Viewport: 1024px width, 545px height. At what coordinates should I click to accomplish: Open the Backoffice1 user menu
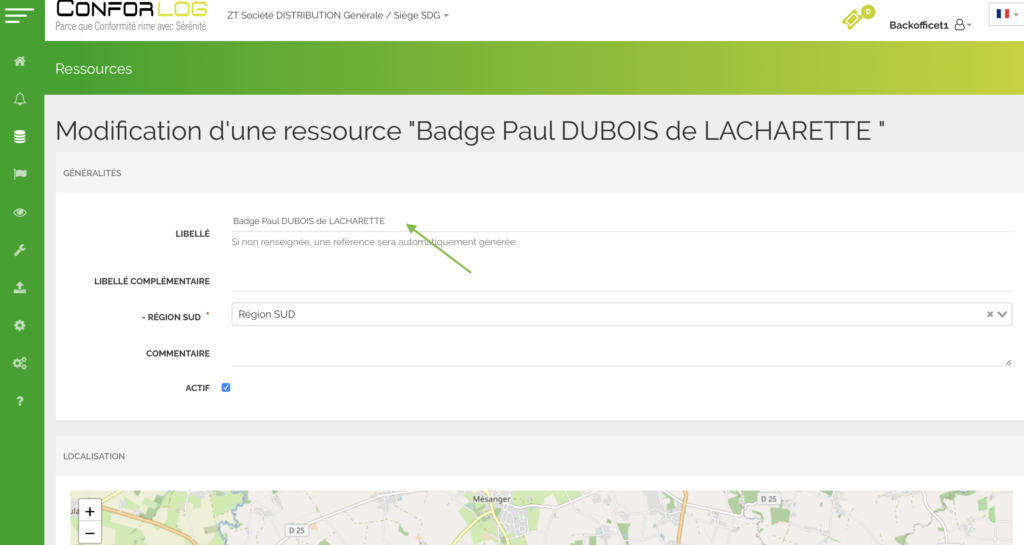point(930,25)
